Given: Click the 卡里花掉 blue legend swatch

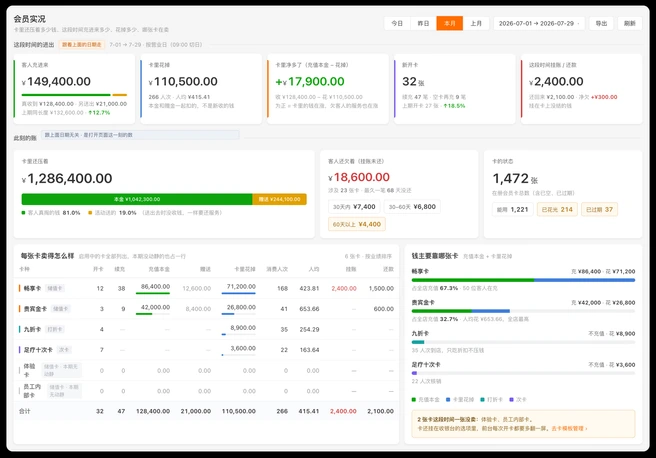Looking at the screenshot, I should [448, 399].
